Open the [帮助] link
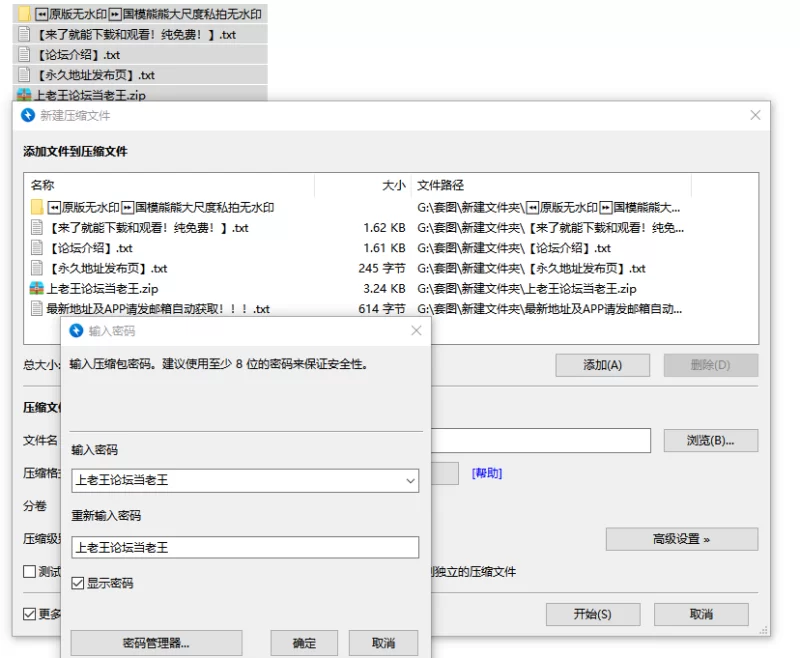The width and height of the screenshot is (800, 658). (487, 473)
